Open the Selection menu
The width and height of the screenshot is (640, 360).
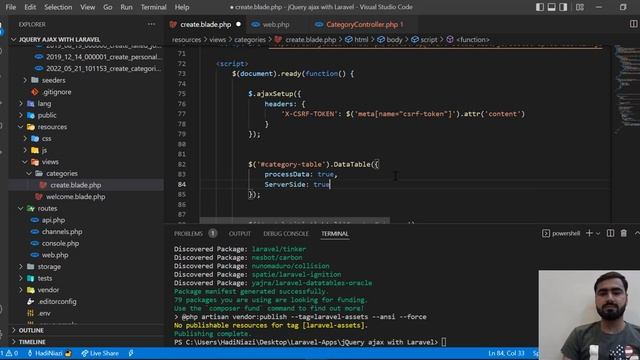click(58, 7)
